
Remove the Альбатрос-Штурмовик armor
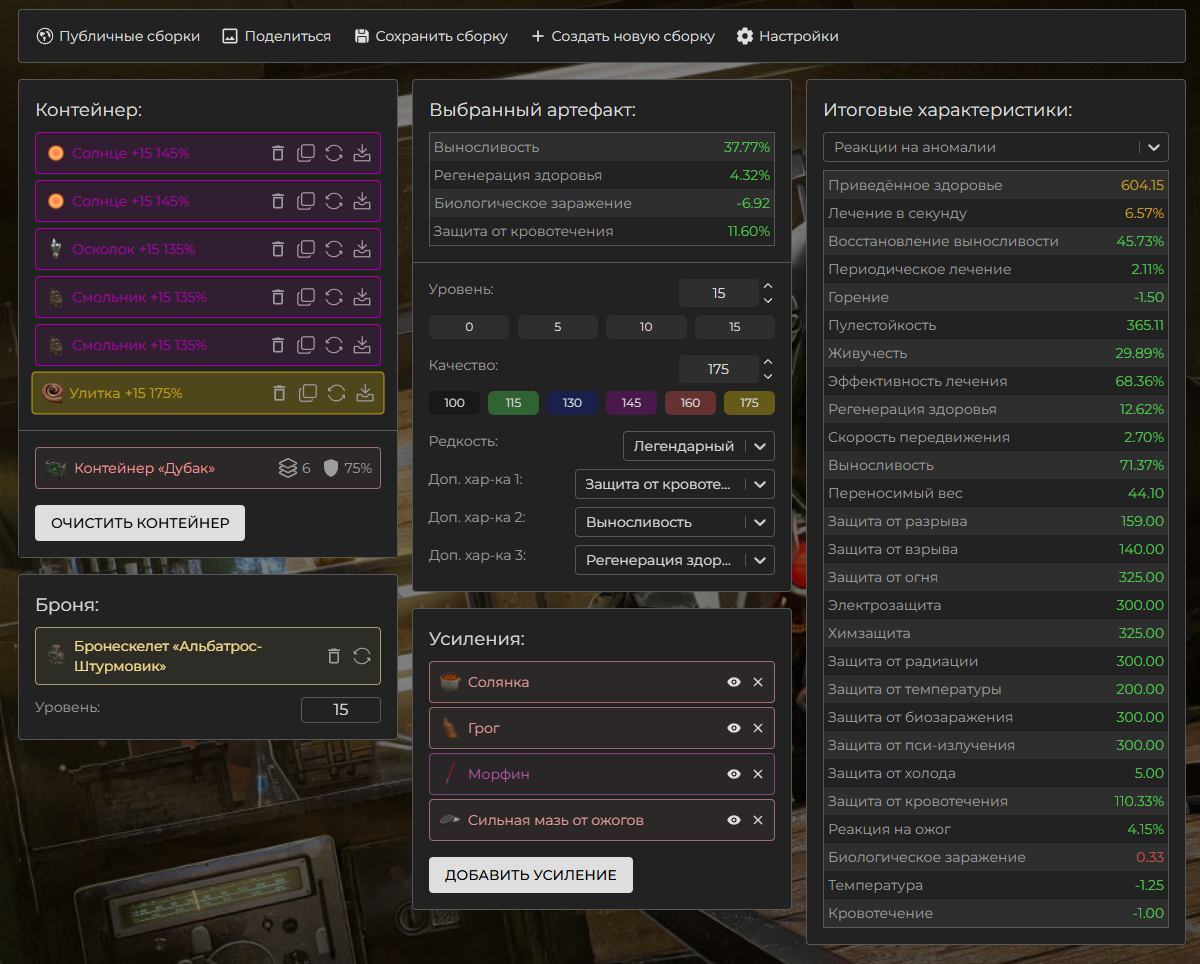point(334,656)
